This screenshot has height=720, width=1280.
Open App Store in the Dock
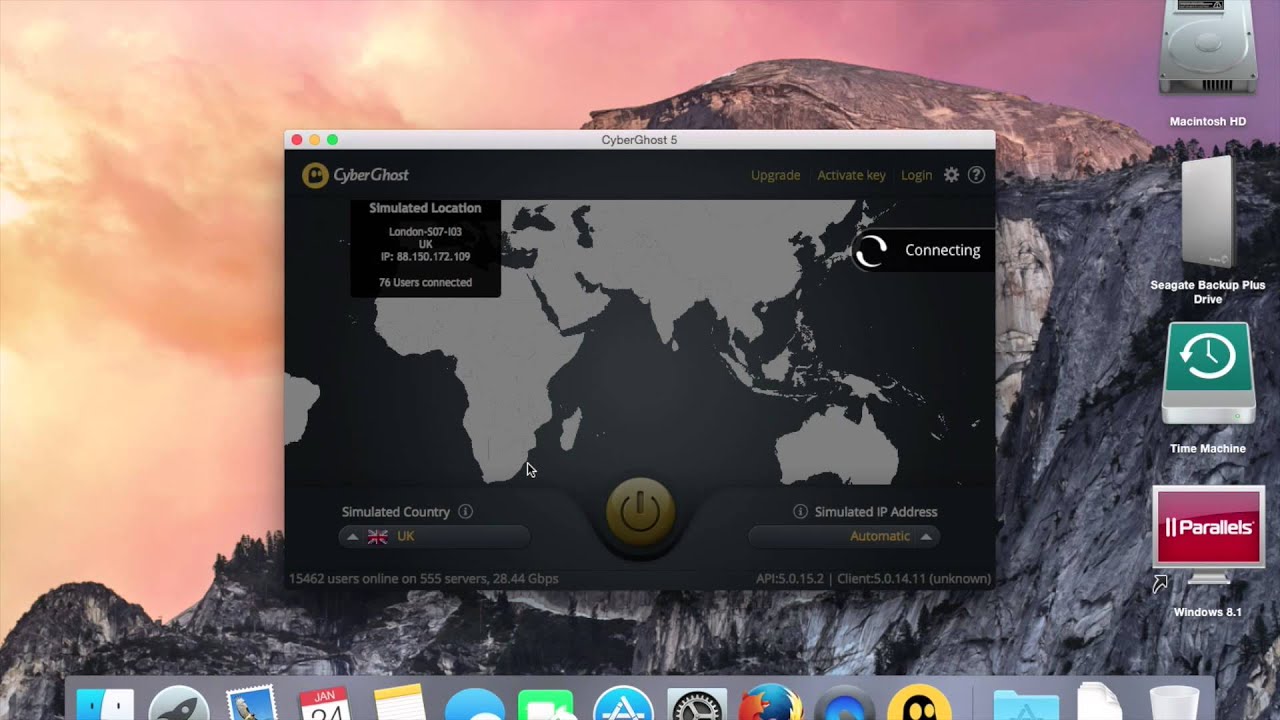click(x=623, y=703)
